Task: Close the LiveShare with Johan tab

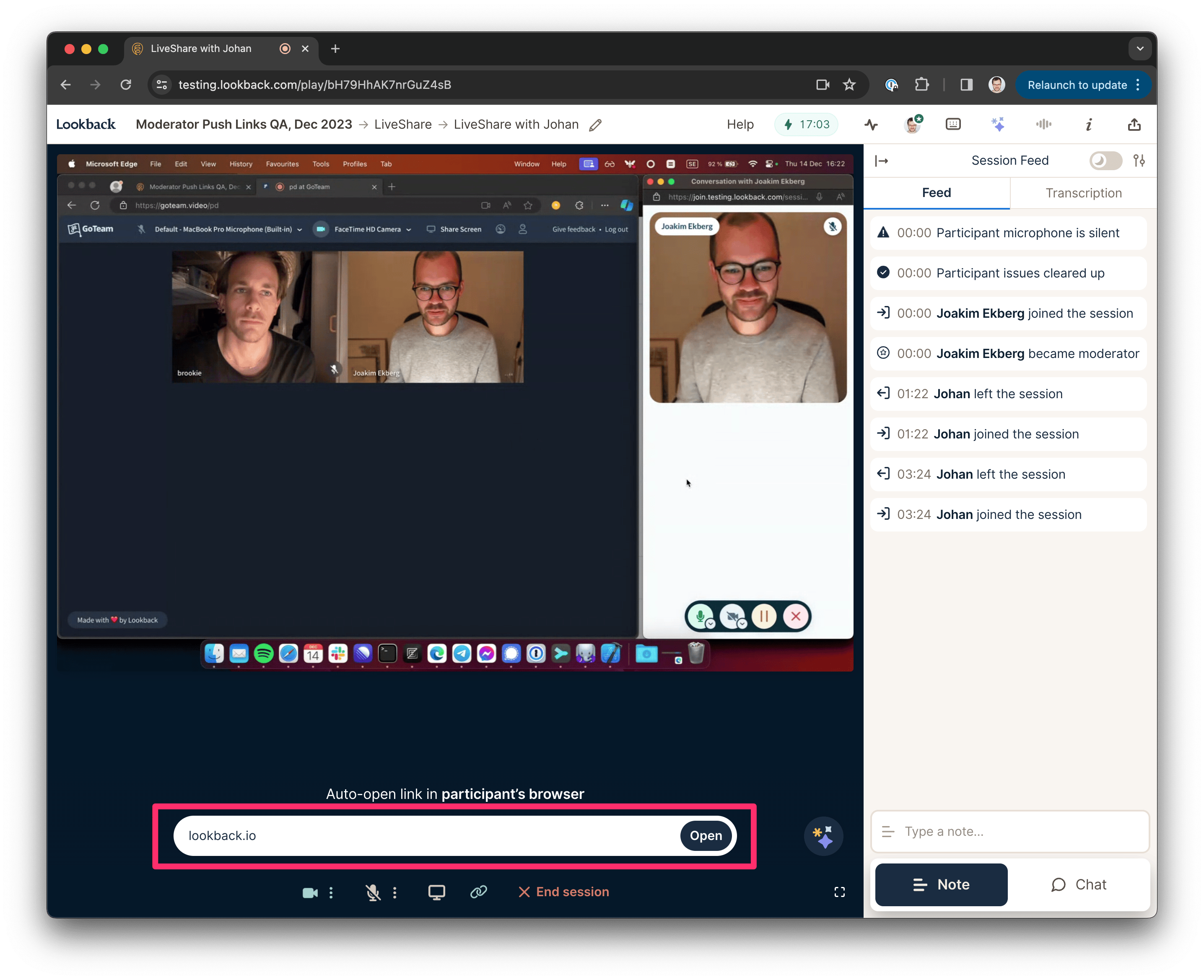Action: tap(305, 49)
